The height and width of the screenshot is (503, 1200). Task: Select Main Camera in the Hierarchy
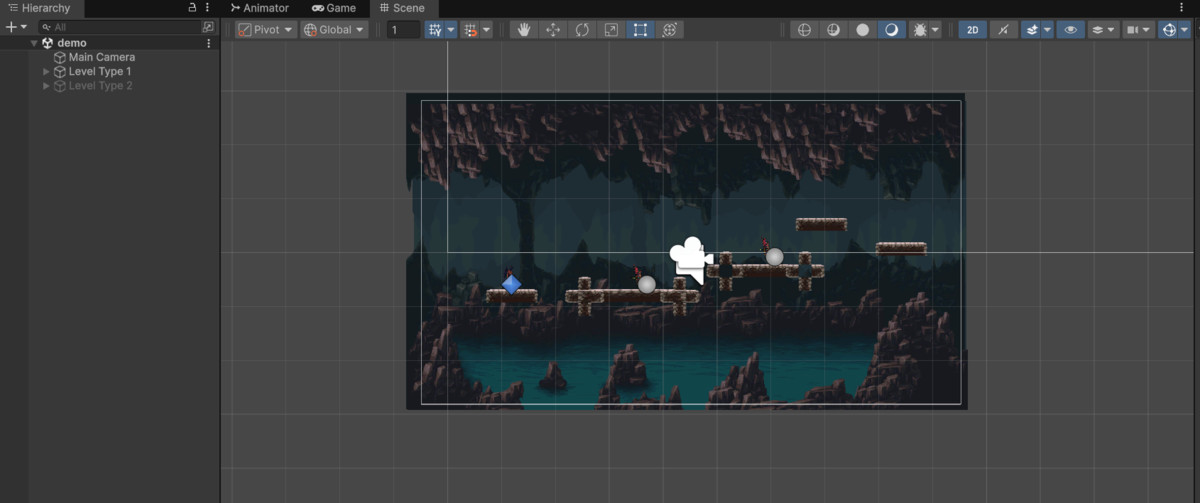point(101,57)
